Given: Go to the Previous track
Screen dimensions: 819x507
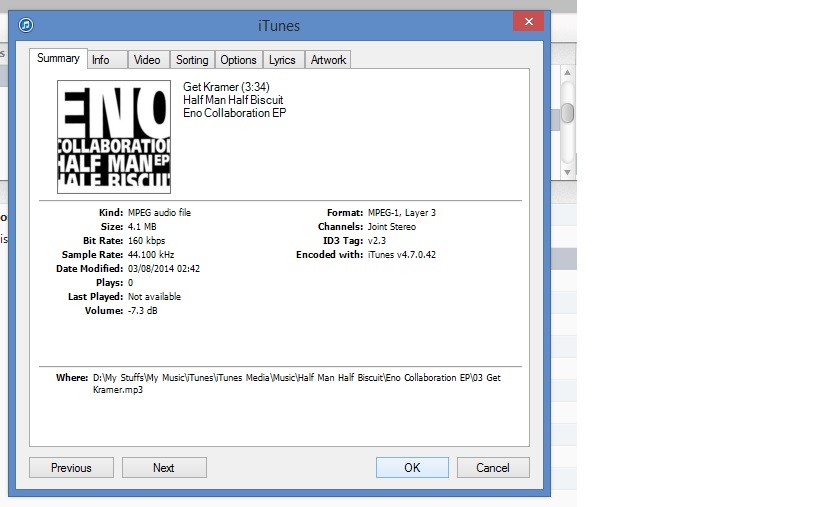Looking at the screenshot, I should pyautogui.click(x=71, y=468).
